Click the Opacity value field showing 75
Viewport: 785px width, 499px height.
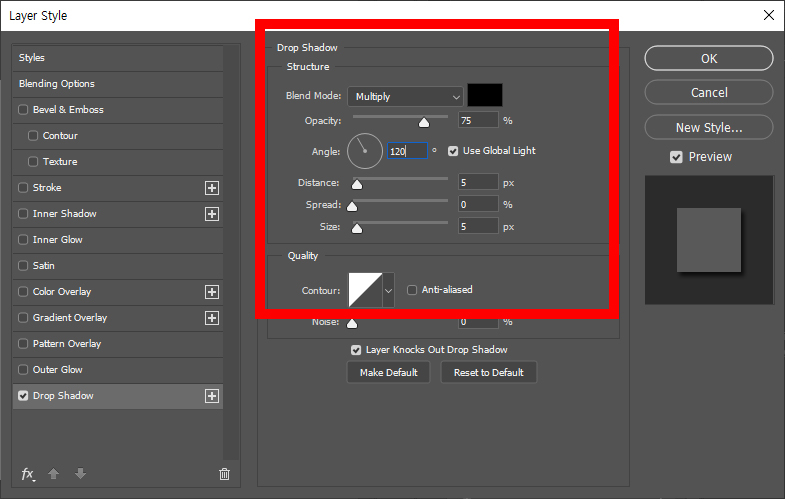[478, 121]
